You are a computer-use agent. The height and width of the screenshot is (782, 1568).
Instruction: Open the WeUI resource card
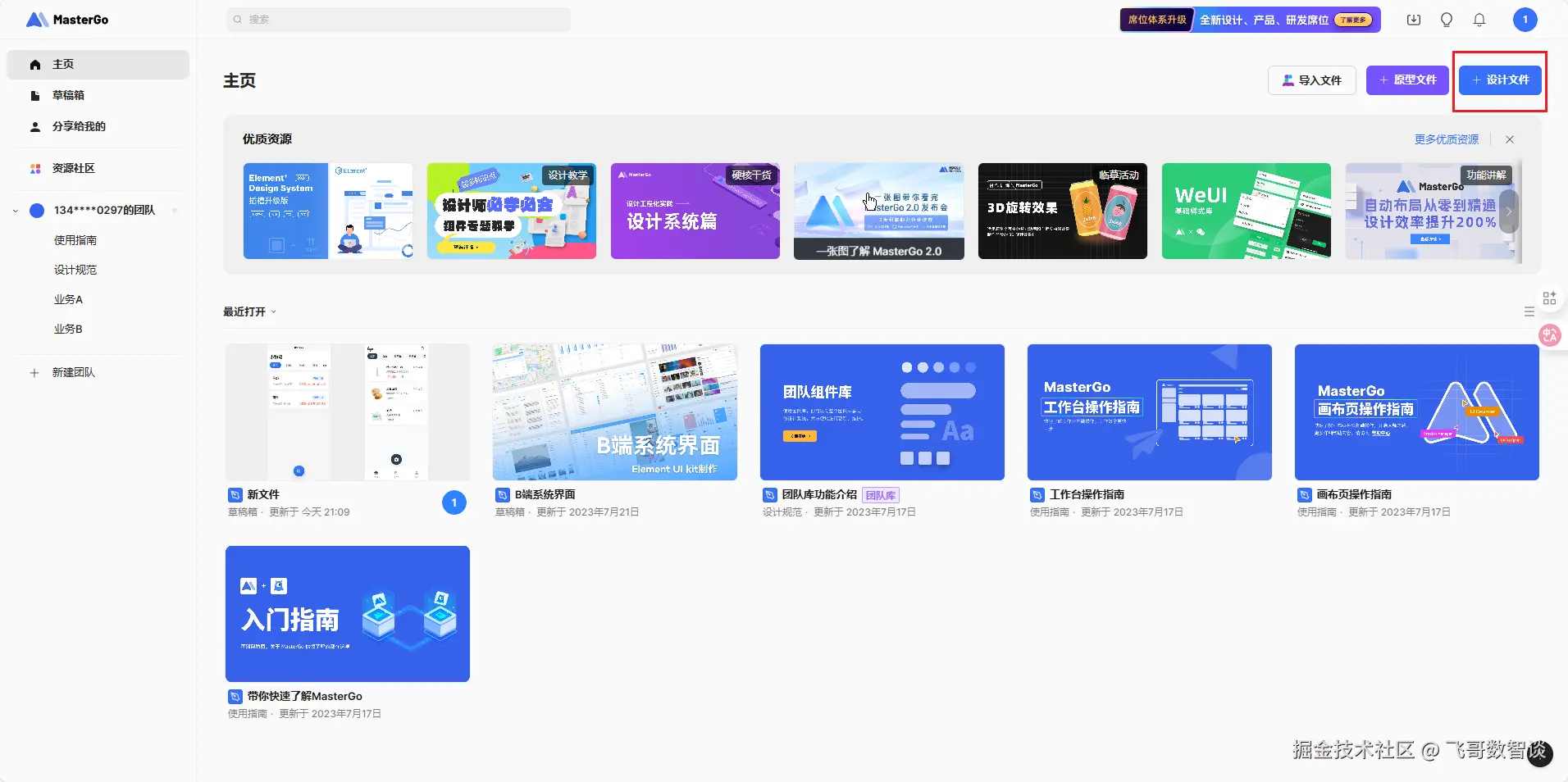(x=1247, y=211)
